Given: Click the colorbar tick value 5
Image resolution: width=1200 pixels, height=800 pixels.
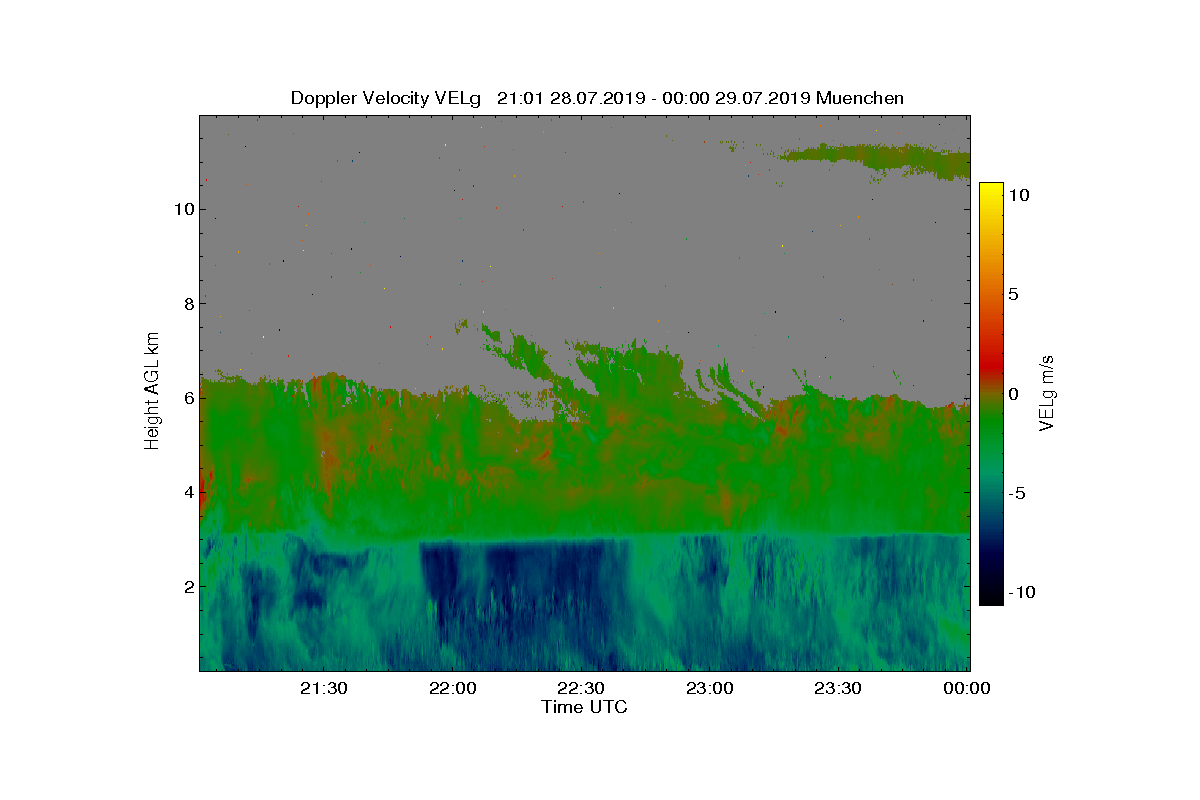Looking at the screenshot, I should [x=1013, y=295].
